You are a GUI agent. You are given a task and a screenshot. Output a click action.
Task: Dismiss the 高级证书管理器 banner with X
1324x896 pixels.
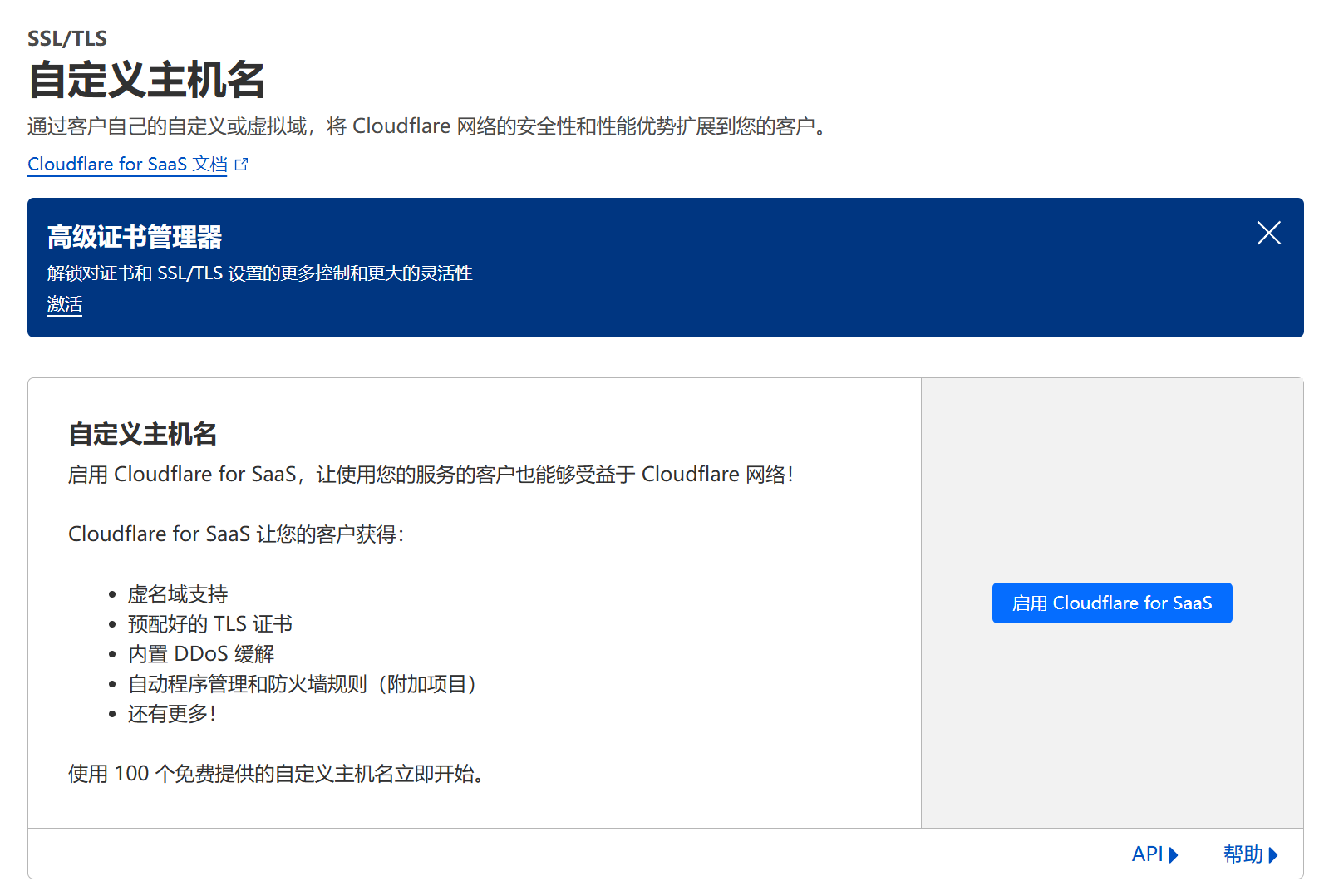tap(1268, 233)
